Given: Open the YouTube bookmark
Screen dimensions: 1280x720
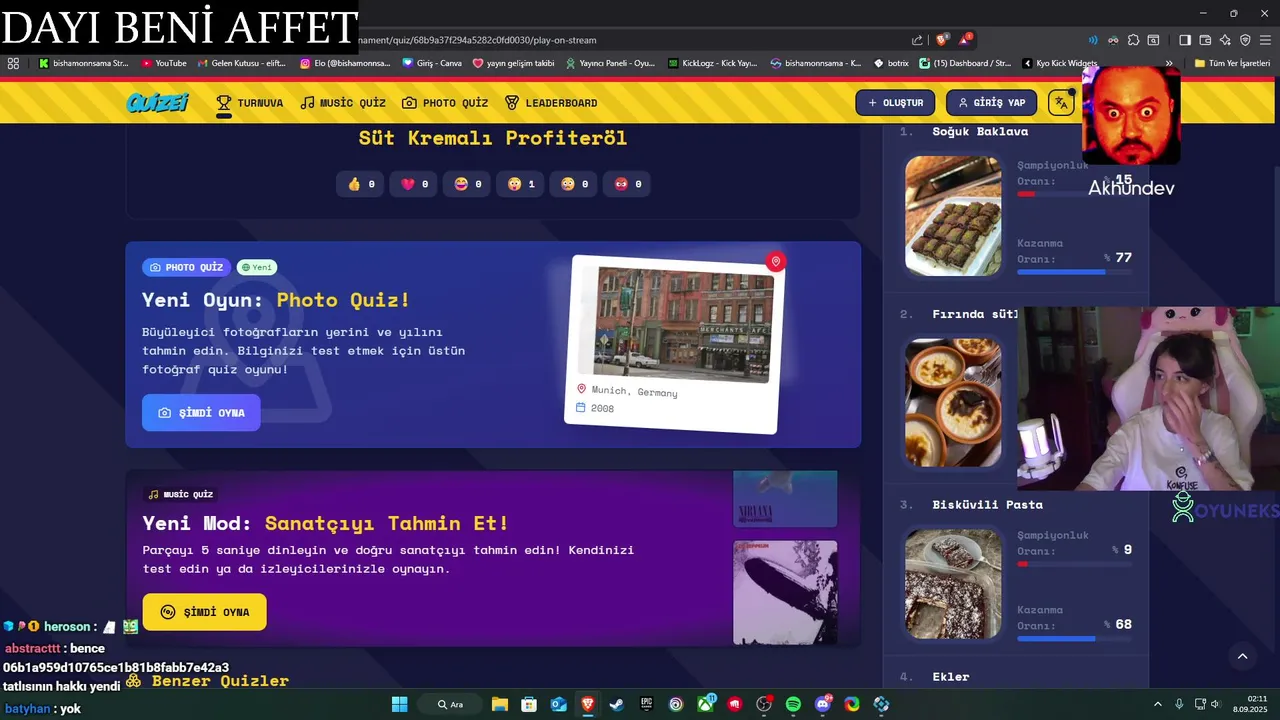Looking at the screenshot, I should point(164,63).
